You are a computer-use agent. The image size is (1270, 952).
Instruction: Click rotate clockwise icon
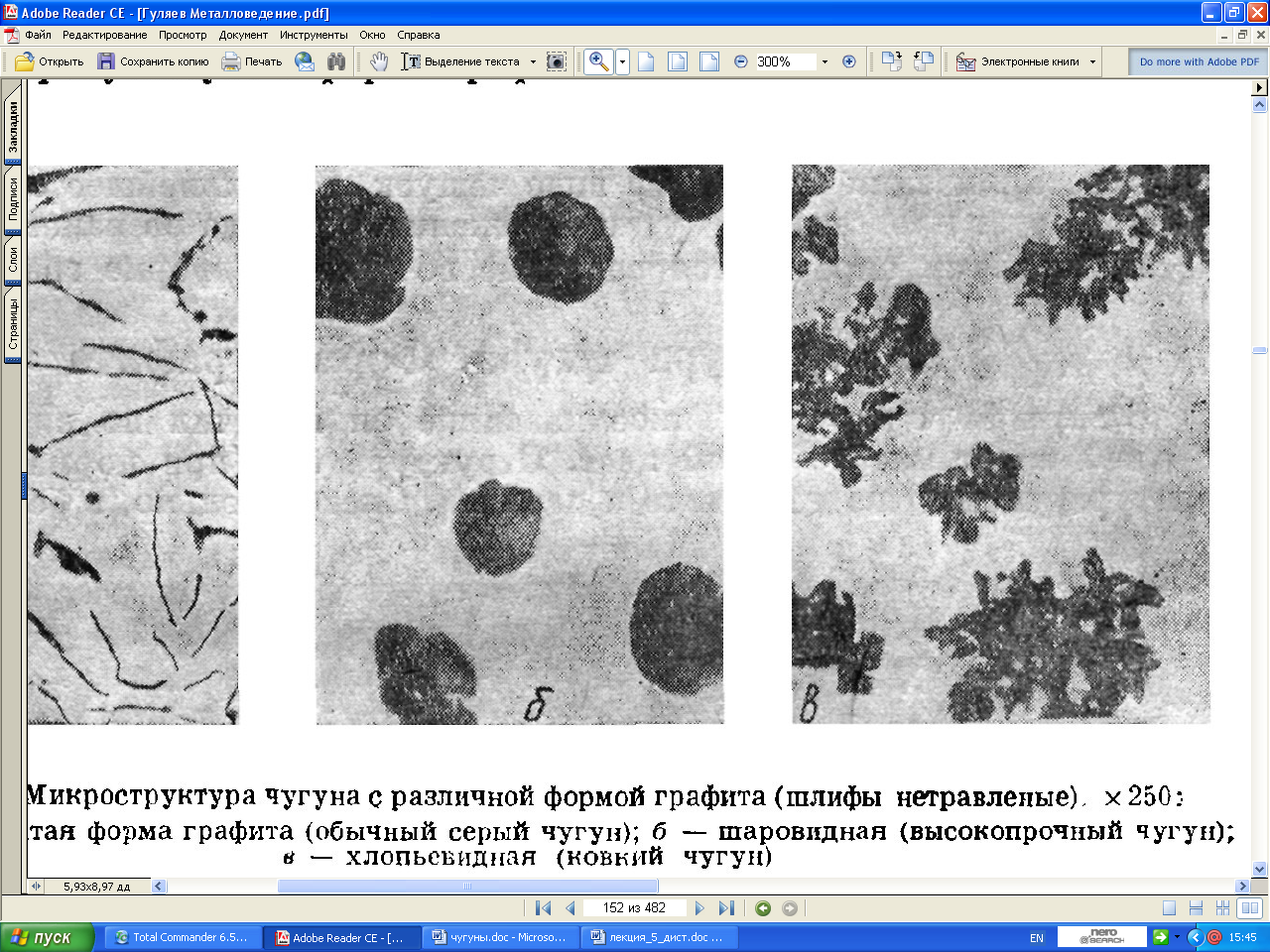892,61
